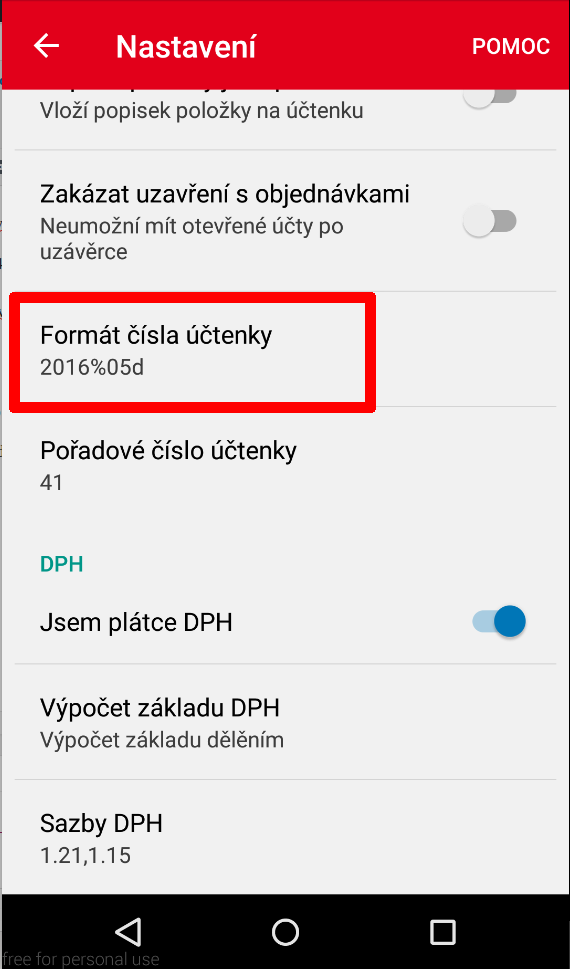570x969 pixels.
Task: Go back using the header arrow
Action: (x=46, y=46)
